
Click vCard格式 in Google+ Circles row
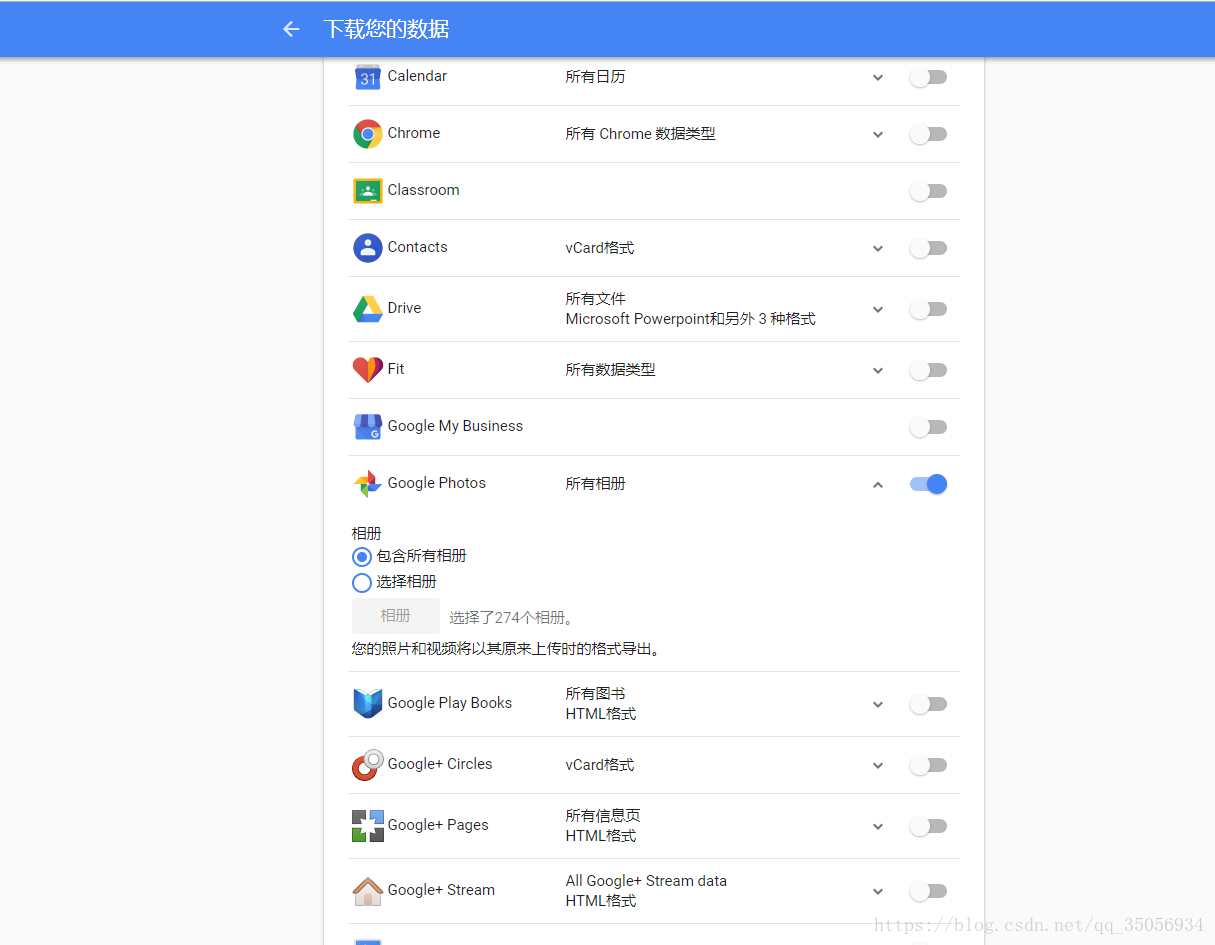coord(600,765)
